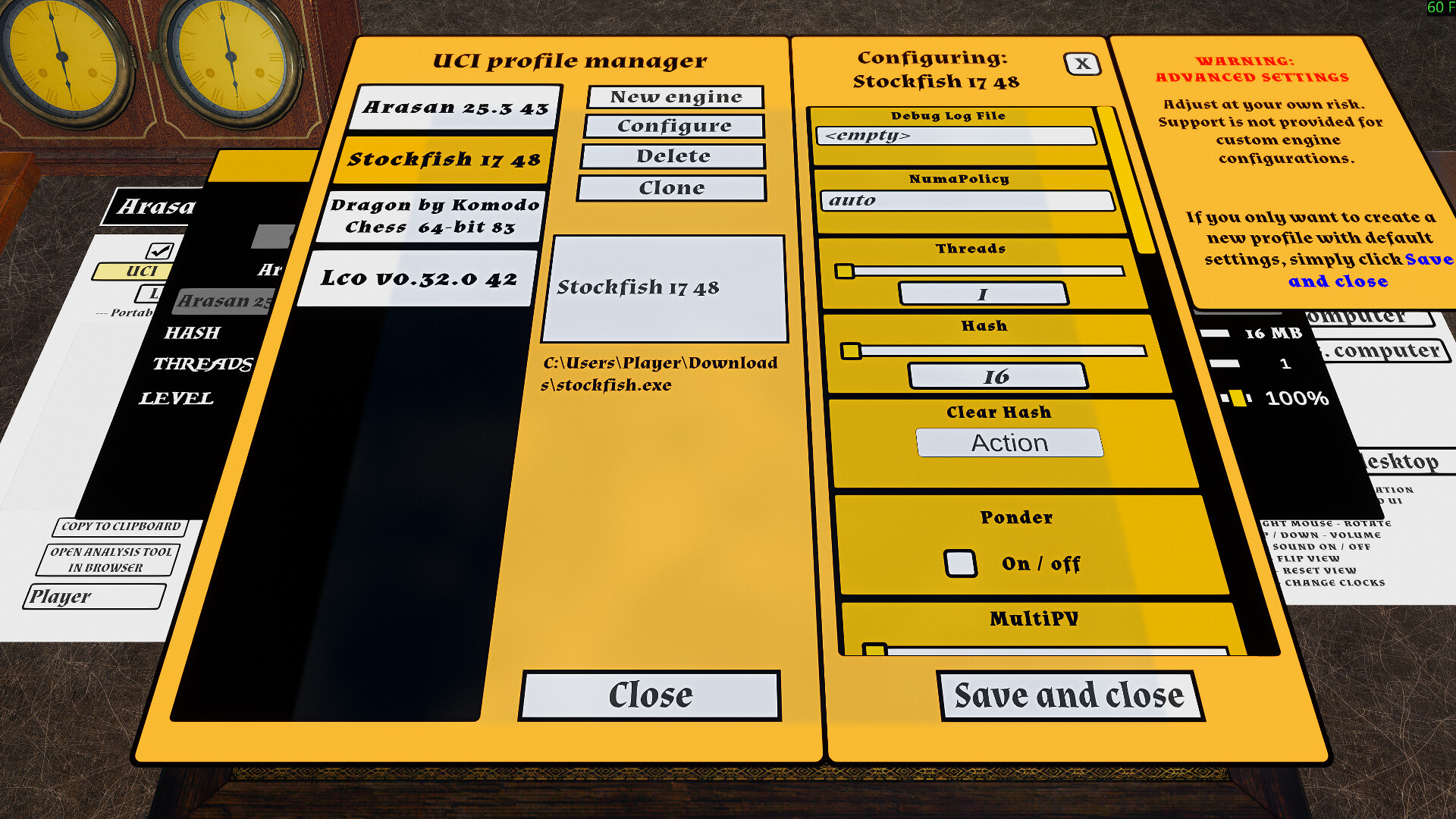Close the UCI profile manager
The width and height of the screenshot is (1456, 819).
click(650, 695)
